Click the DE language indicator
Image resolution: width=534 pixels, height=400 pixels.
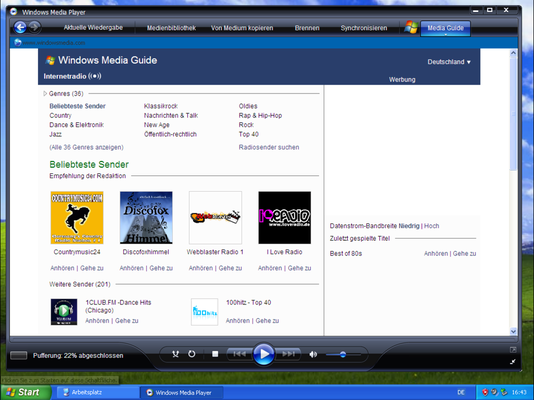click(461, 393)
